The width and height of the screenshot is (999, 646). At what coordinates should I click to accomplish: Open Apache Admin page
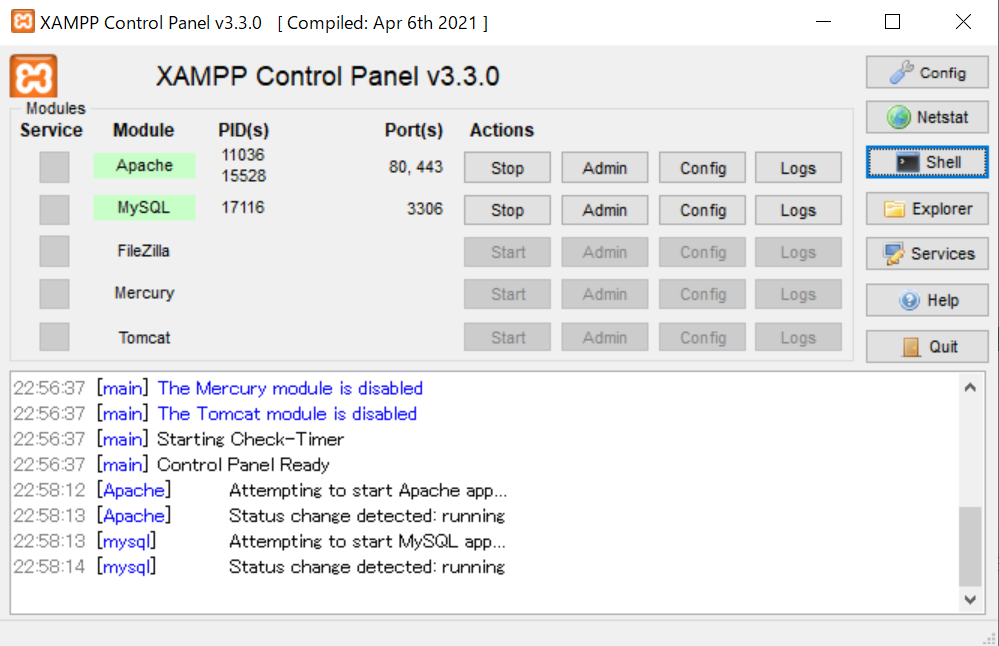tap(605, 168)
